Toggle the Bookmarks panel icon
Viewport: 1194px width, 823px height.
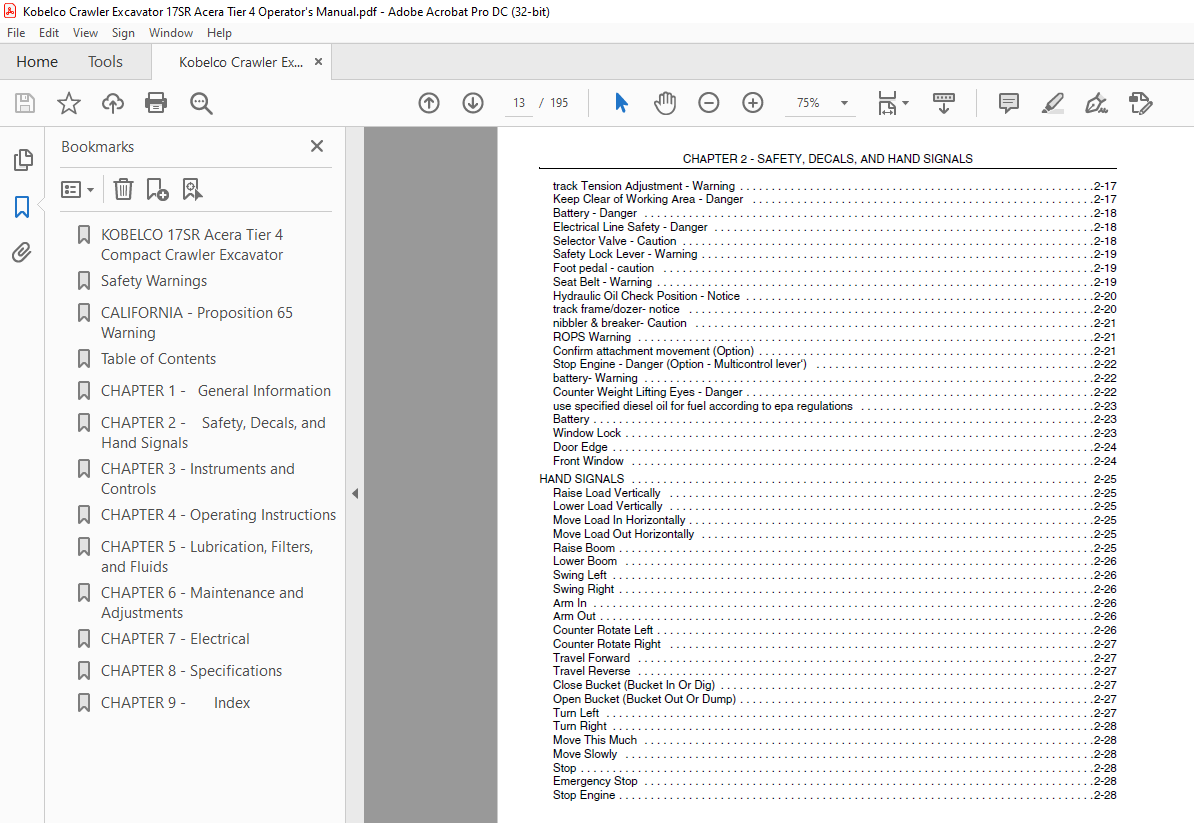point(22,206)
